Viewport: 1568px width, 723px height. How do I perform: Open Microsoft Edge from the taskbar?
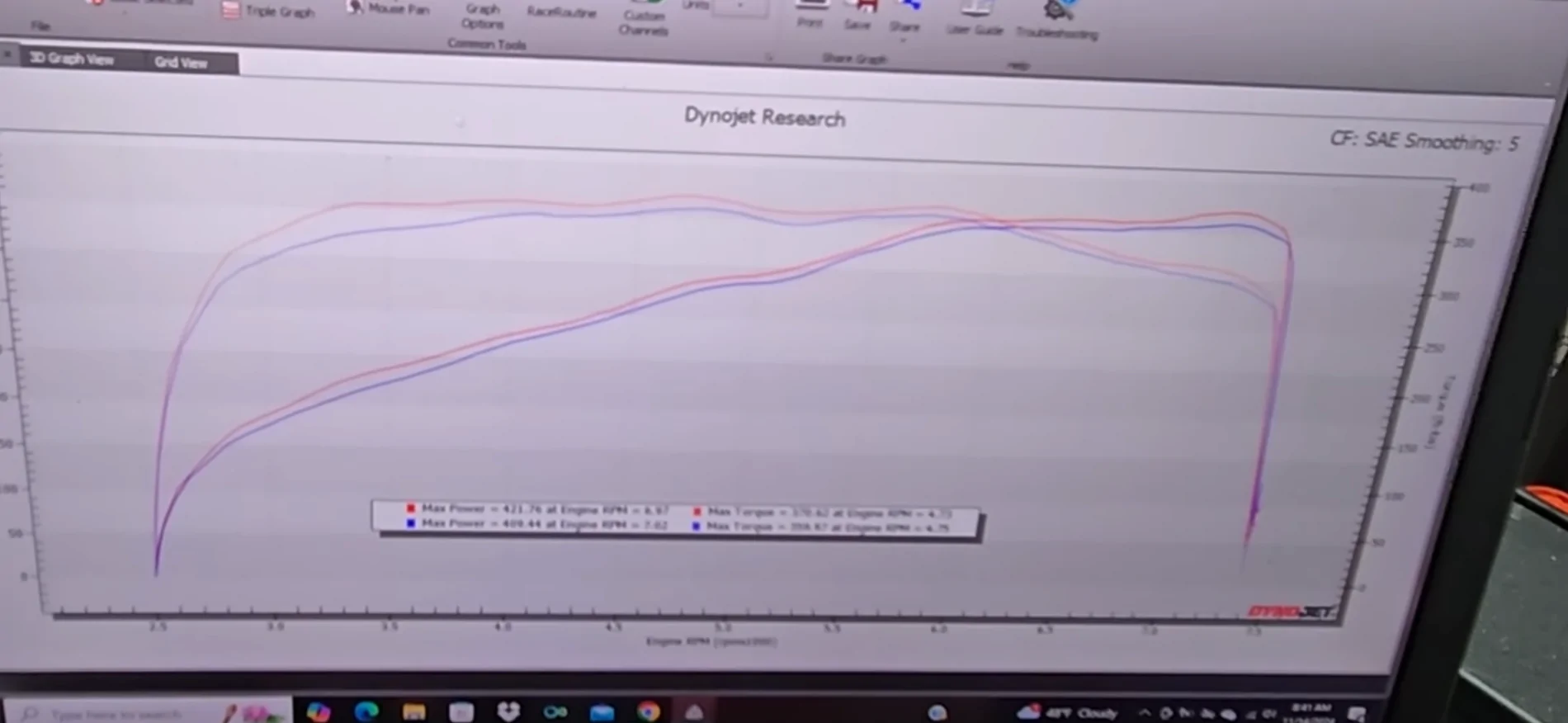[366, 711]
